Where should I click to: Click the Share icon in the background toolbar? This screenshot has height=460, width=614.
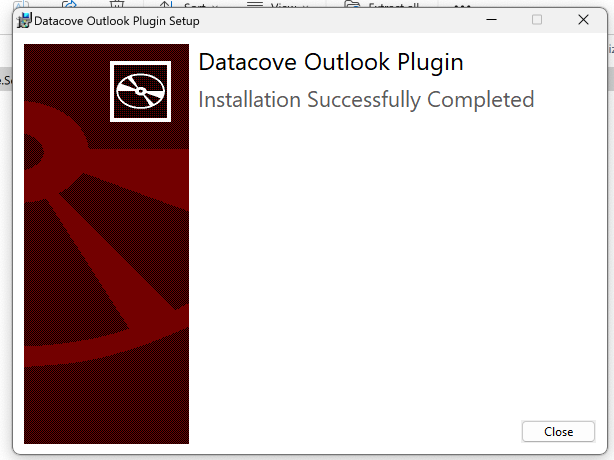(70, 4)
